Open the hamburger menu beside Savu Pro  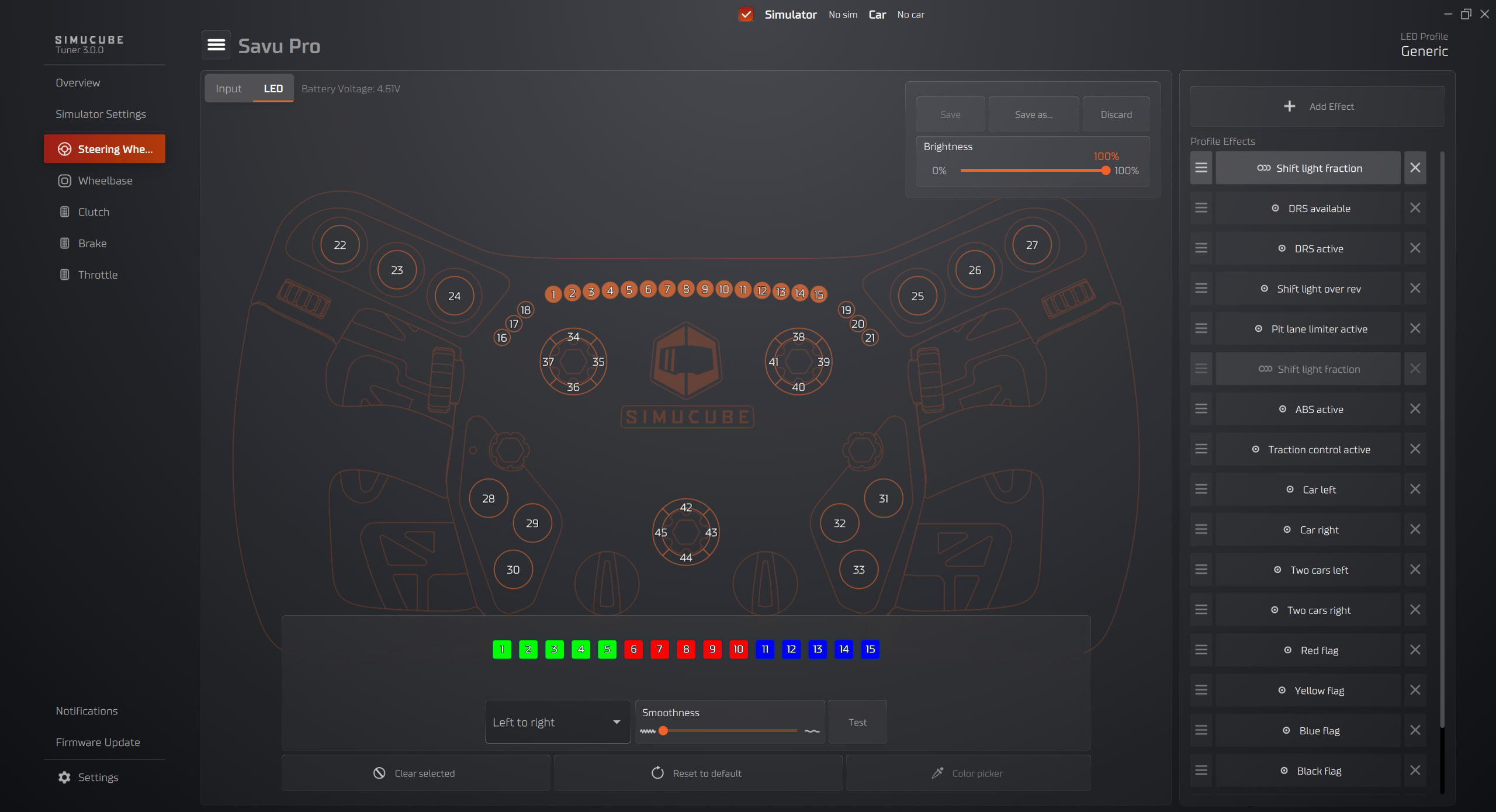coord(216,45)
